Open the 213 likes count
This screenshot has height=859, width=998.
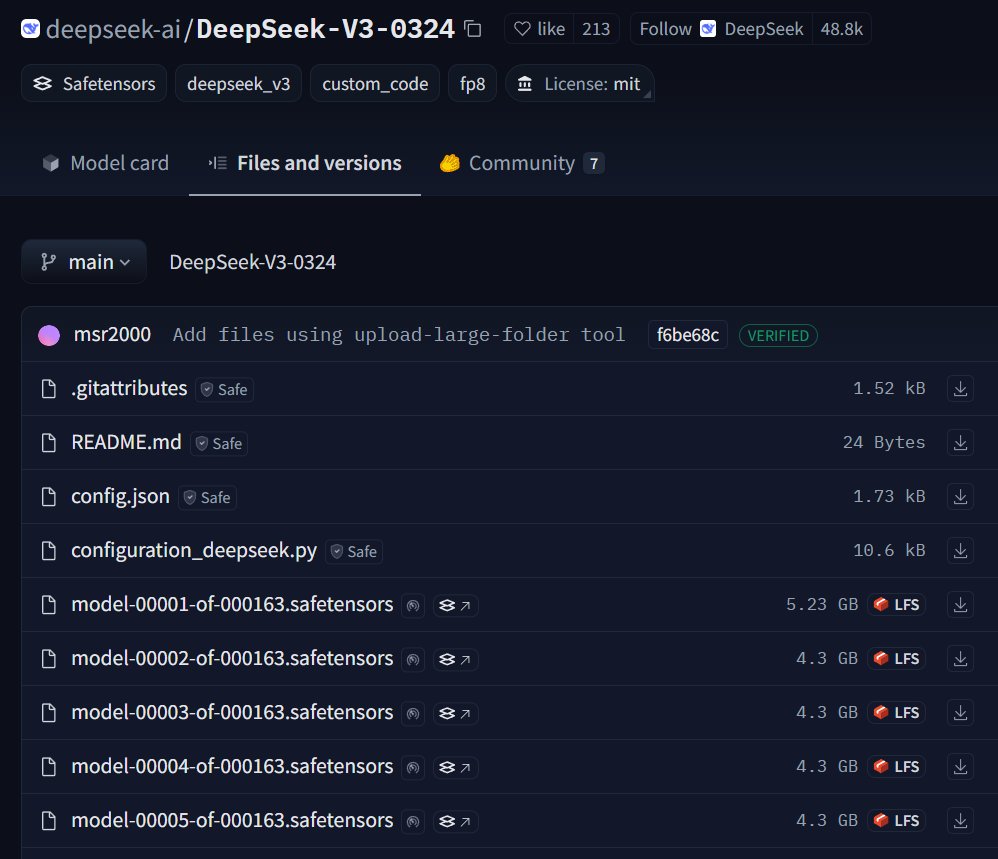coord(596,29)
